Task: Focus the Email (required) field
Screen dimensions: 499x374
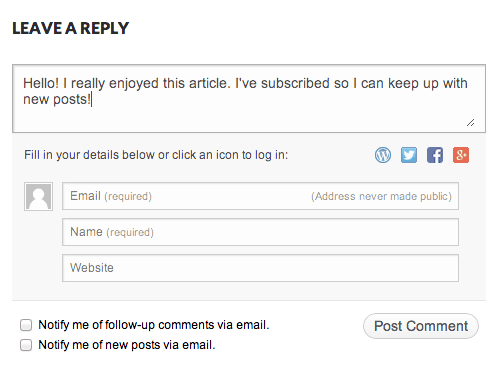Action: click(260, 196)
